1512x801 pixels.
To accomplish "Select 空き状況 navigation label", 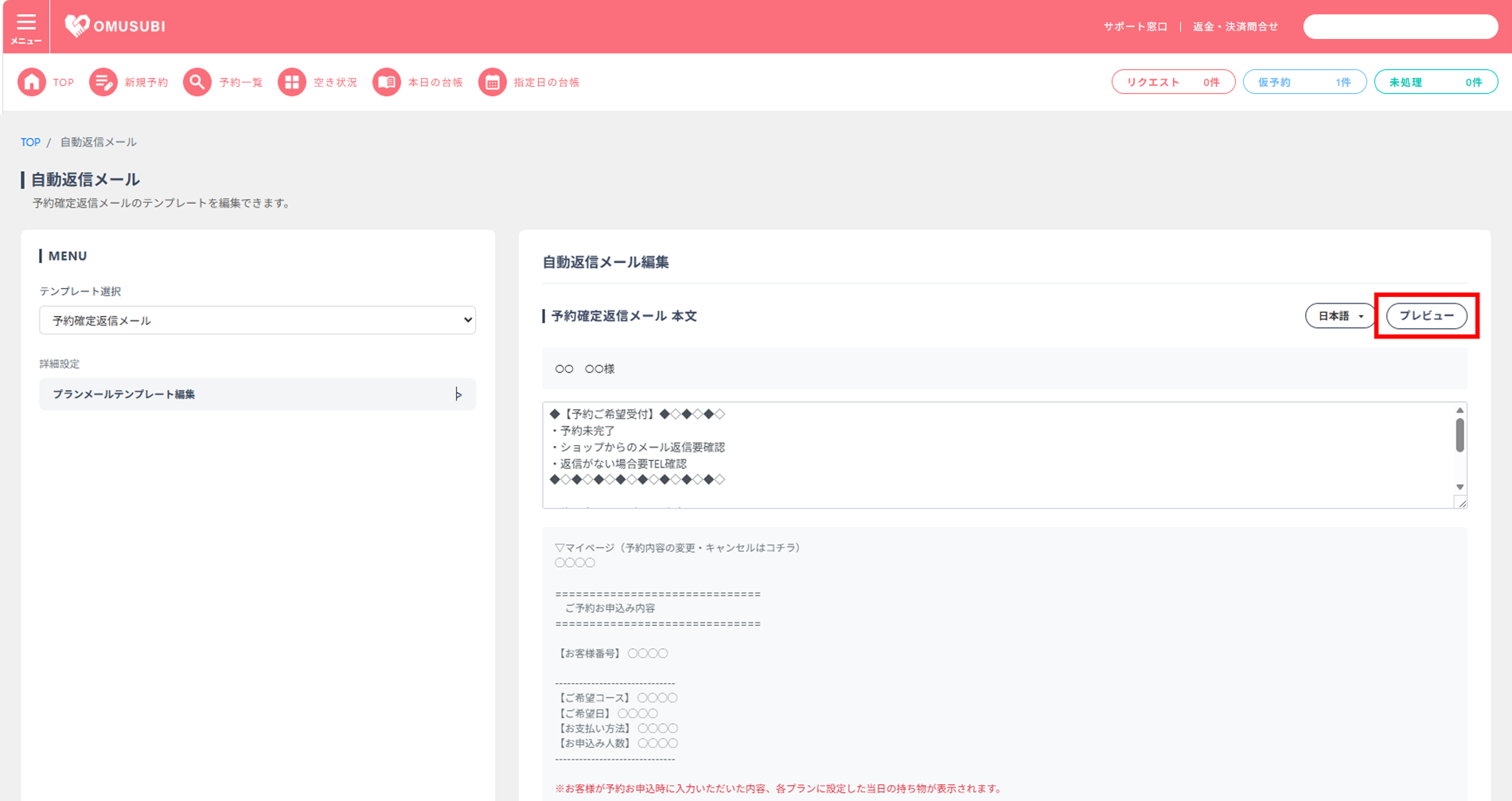I will [335, 83].
